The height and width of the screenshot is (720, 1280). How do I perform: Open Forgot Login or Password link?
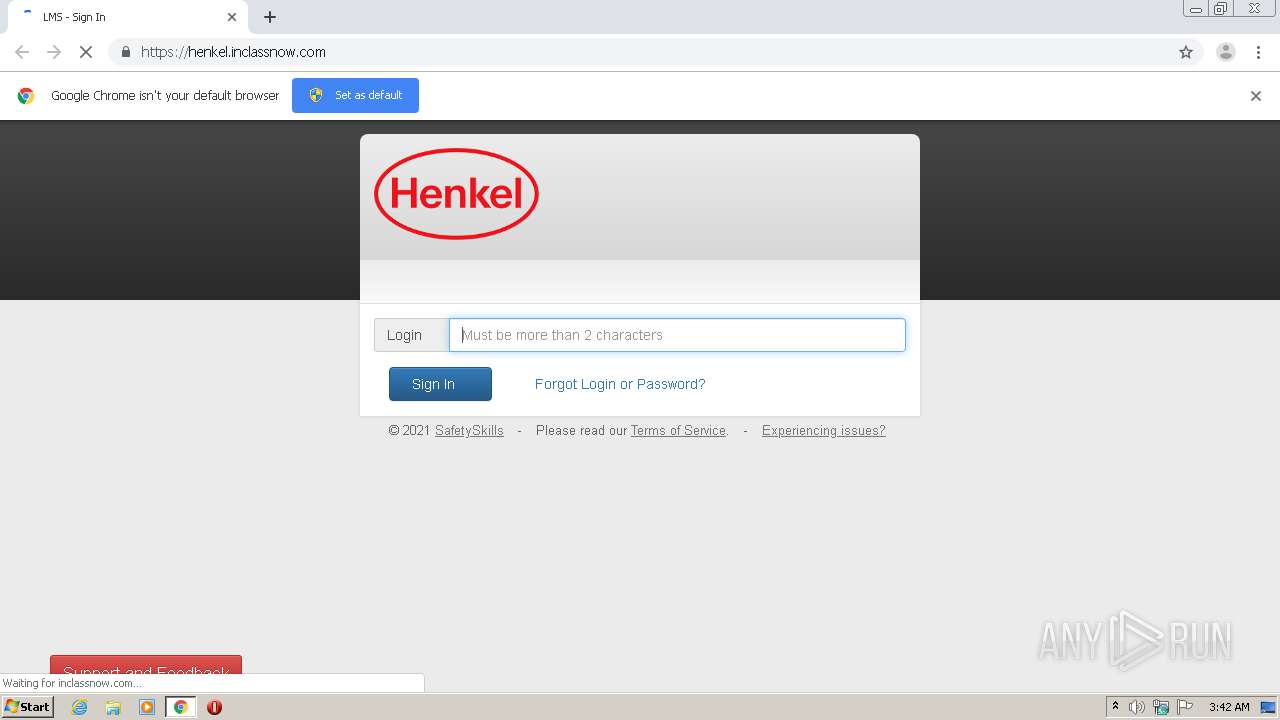tap(620, 384)
